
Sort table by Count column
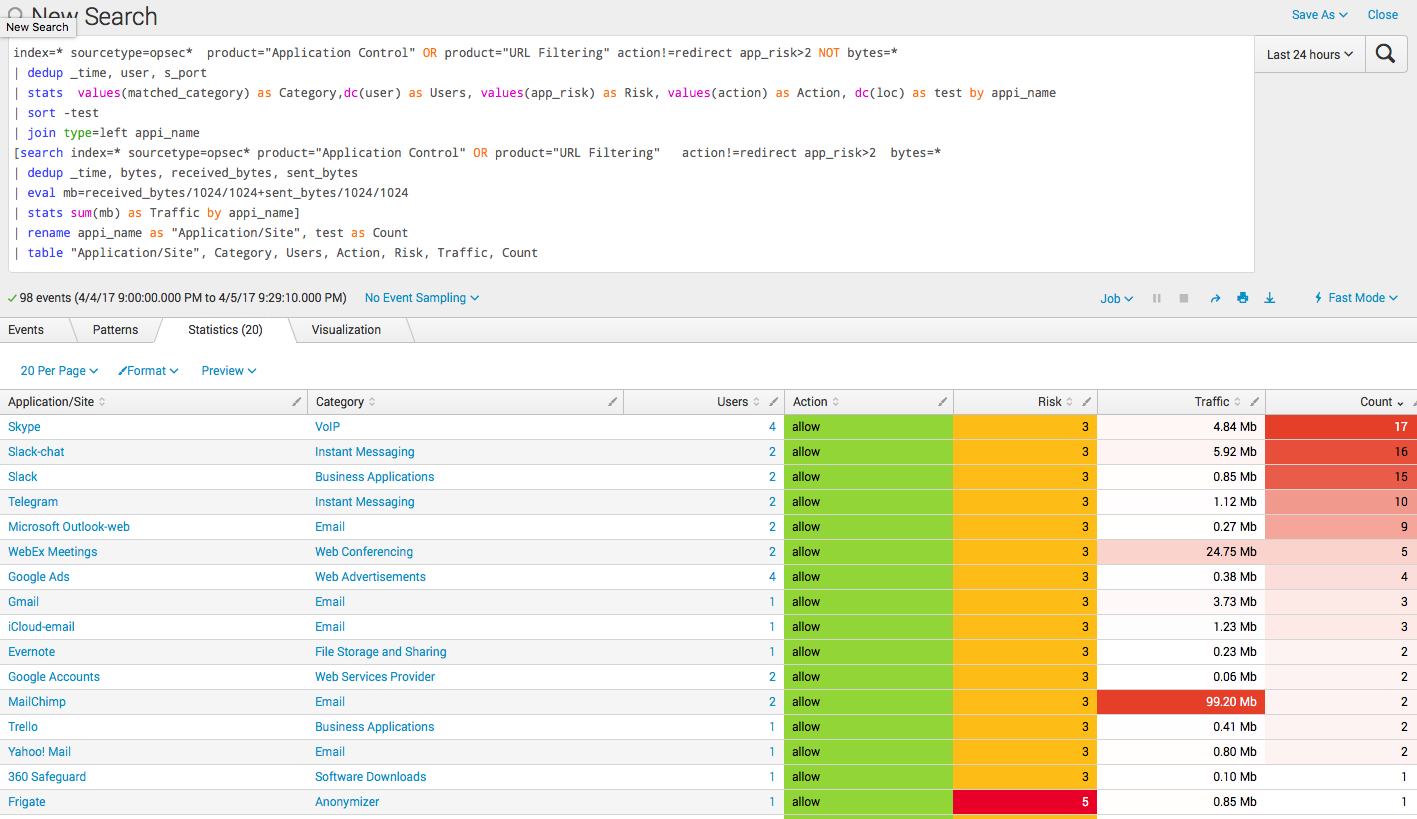click(x=1382, y=402)
